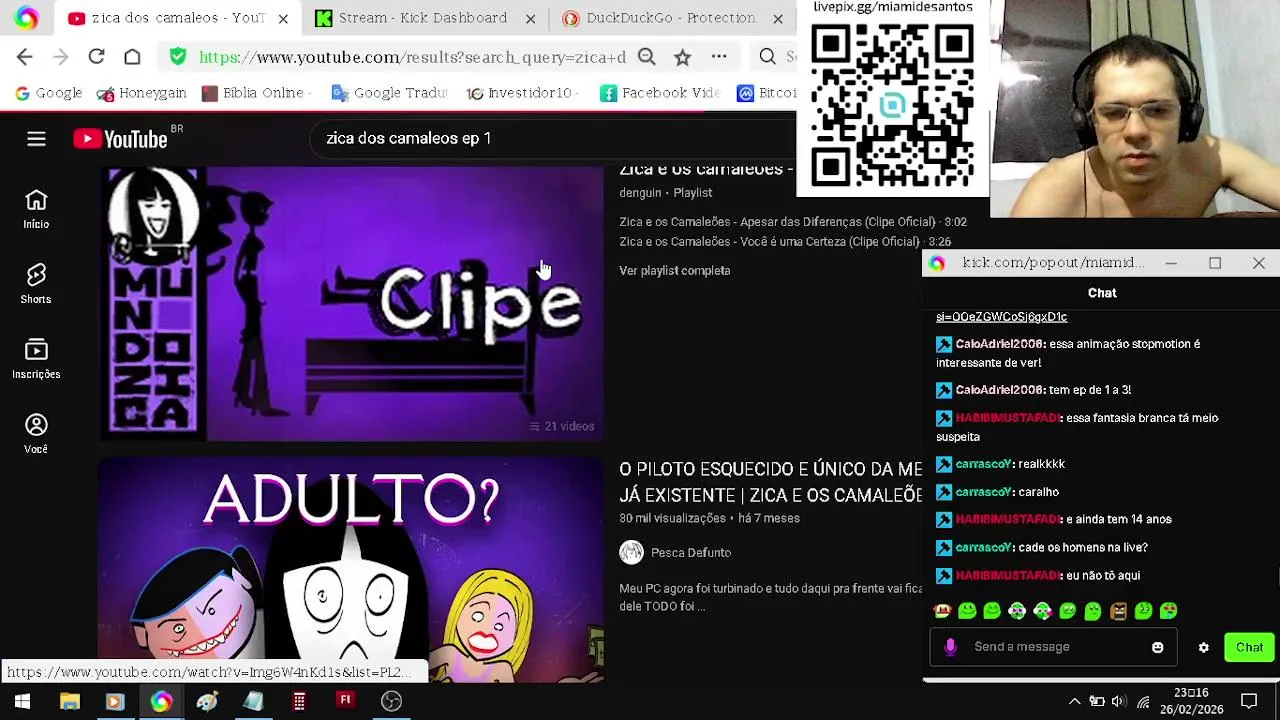This screenshot has height=720, width=1280.
Task: Open chat settings gear icon
Action: (x=1204, y=647)
